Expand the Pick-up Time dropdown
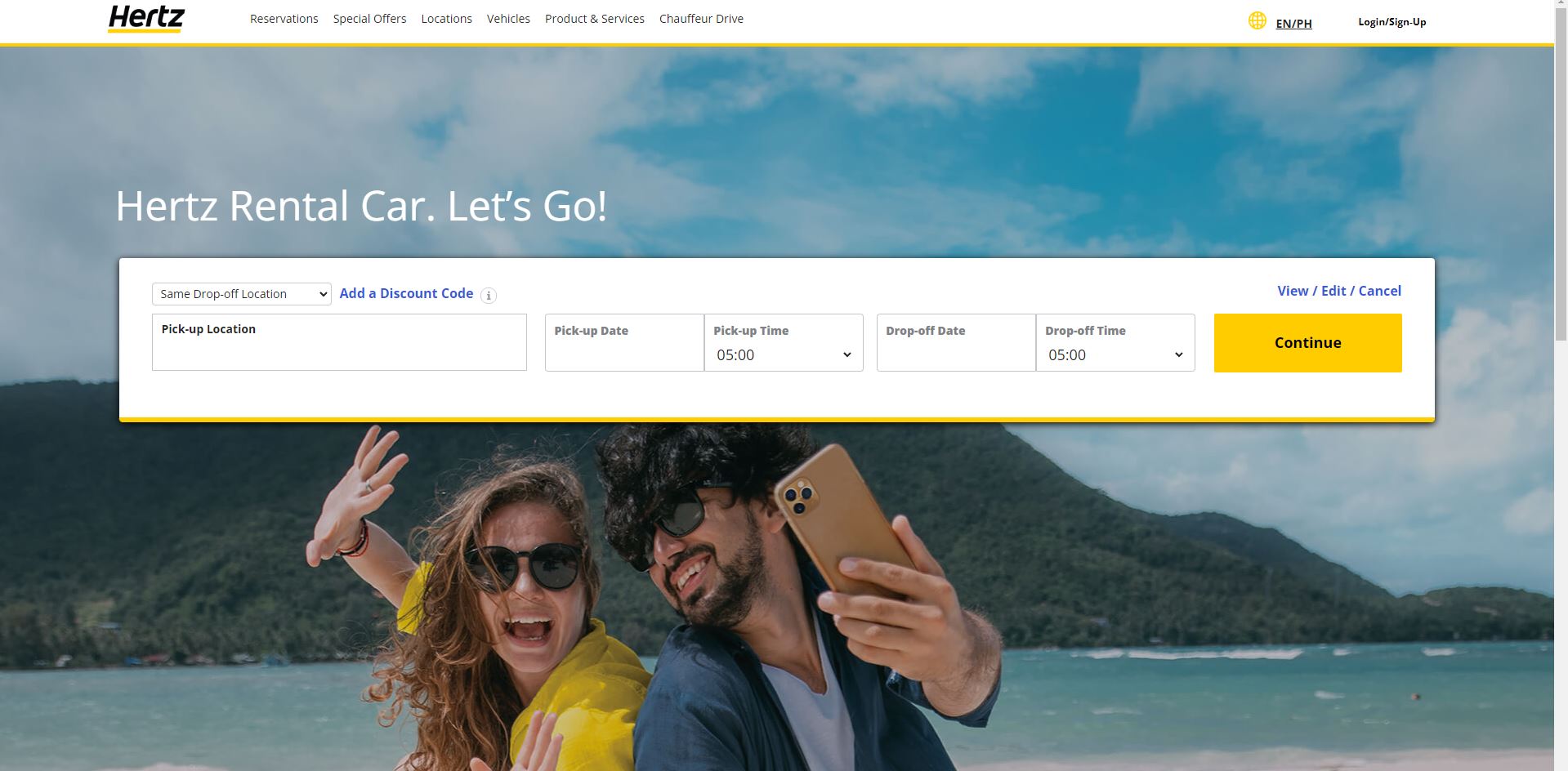The width and height of the screenshot is (1568, 771). coord(784,354)
